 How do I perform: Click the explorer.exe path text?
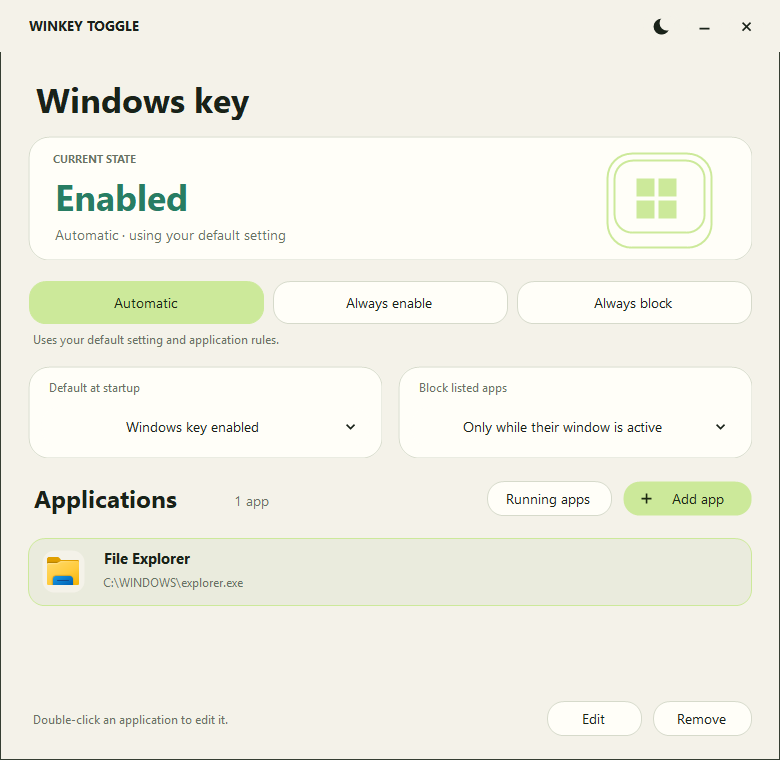[173, 583]
